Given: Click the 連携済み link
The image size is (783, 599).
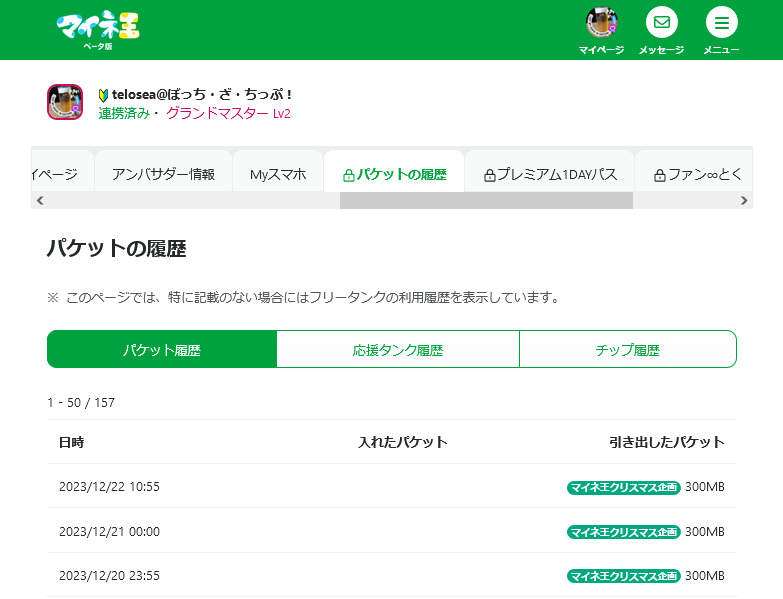Looking at the screenshot, I should click(124, 114).
